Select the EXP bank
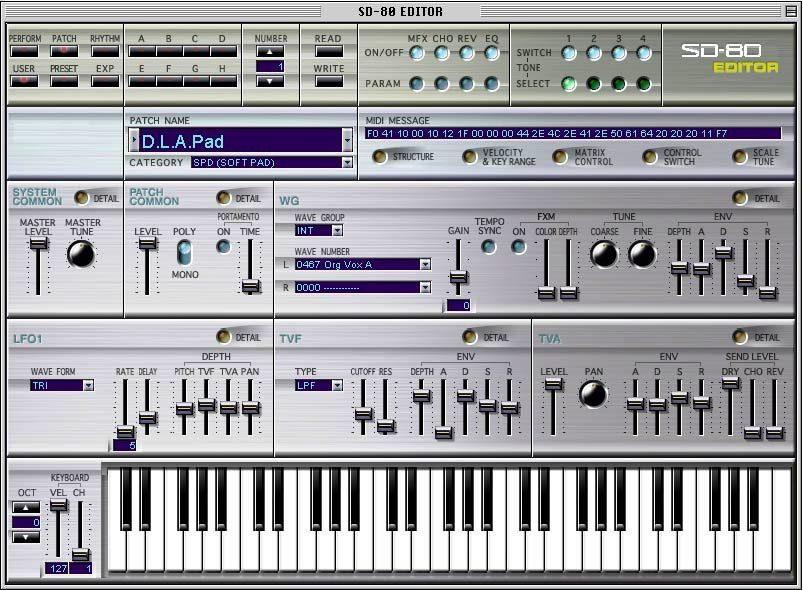803x590 pixels. pos(104,81)
